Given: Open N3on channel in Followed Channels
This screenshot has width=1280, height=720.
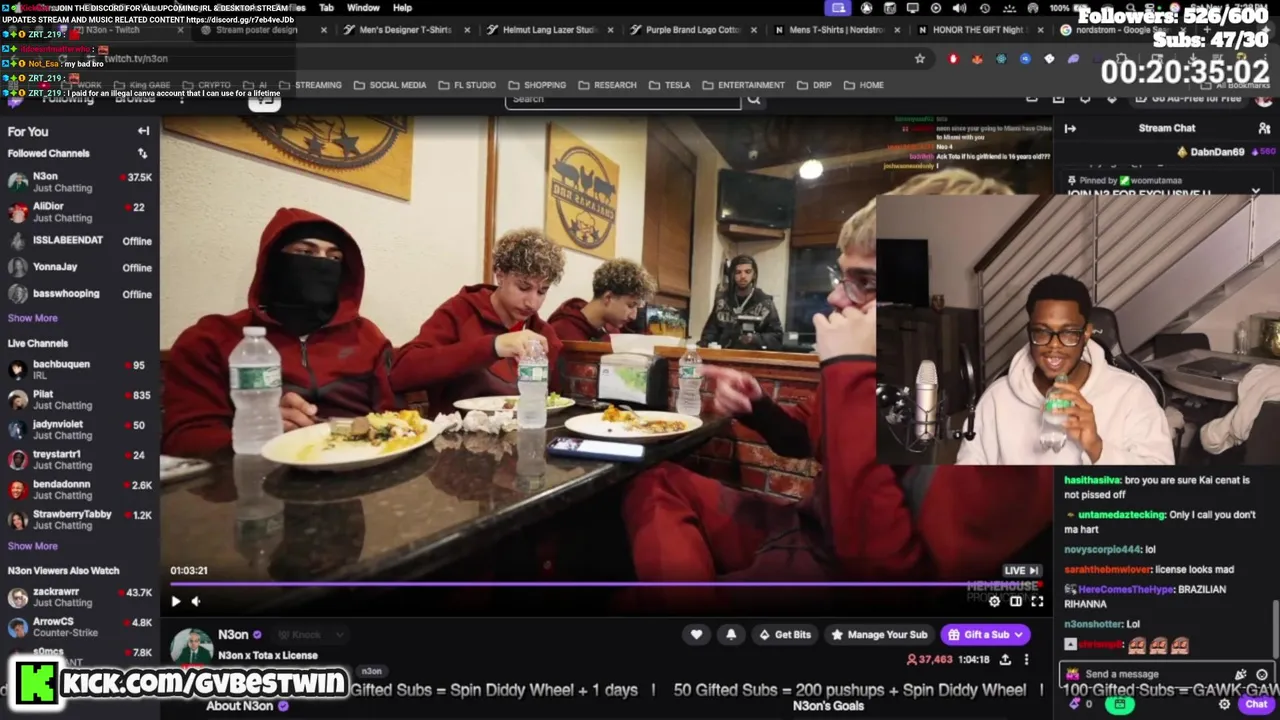Looking at the screenshot, I should (x=80, y=182).
